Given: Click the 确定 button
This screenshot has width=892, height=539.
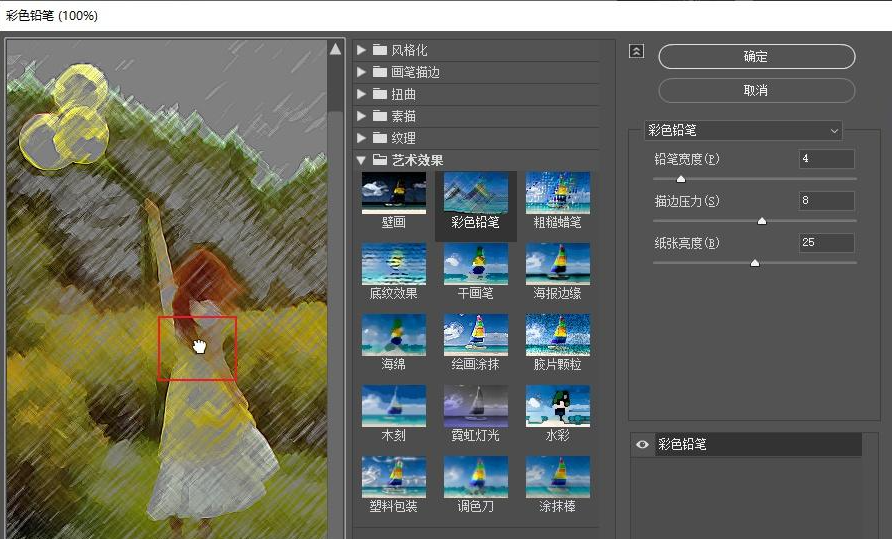Looking at the screenshot, I should pos(756,57).
